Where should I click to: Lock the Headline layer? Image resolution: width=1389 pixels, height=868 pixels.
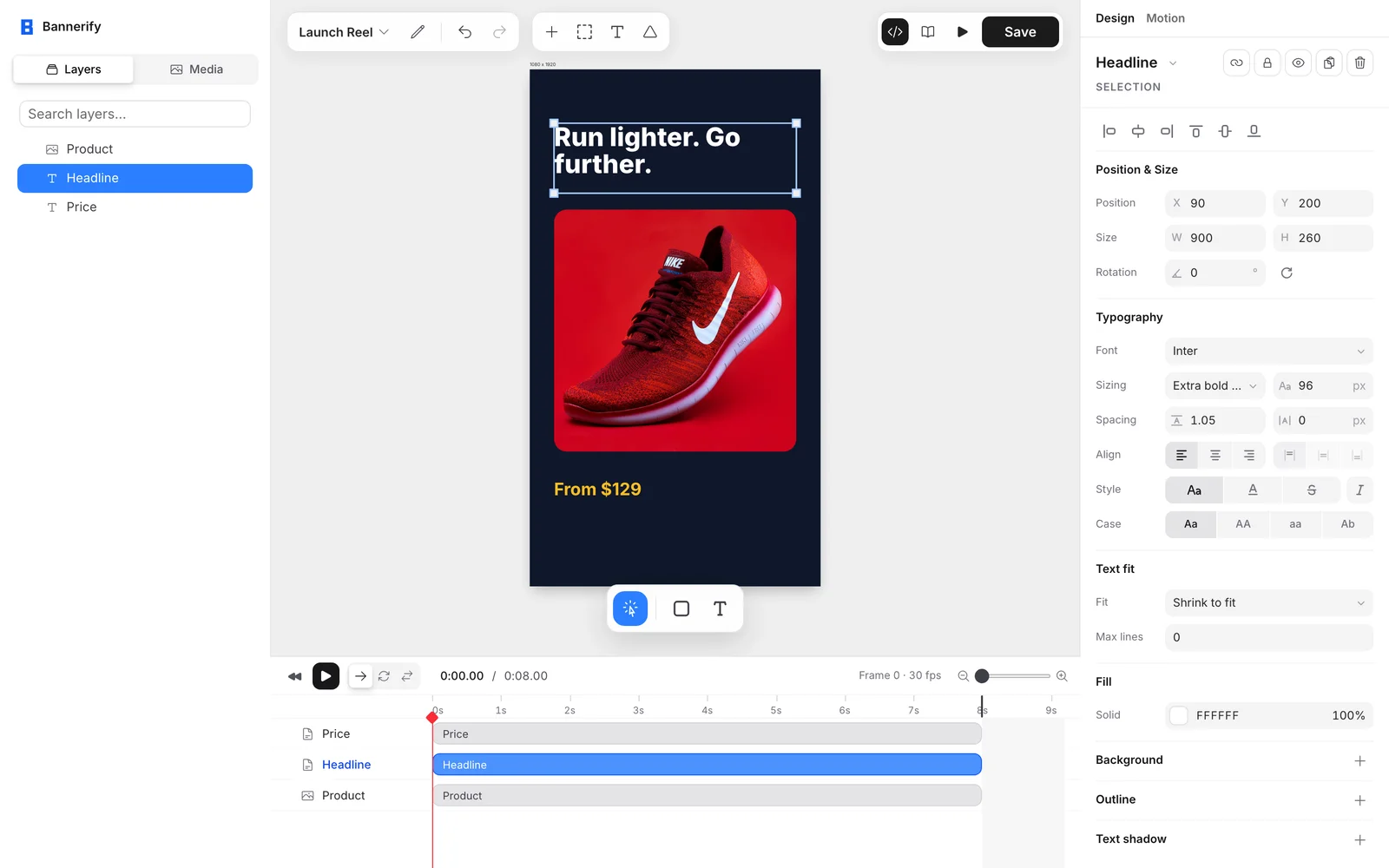[x=1267, y=62]
